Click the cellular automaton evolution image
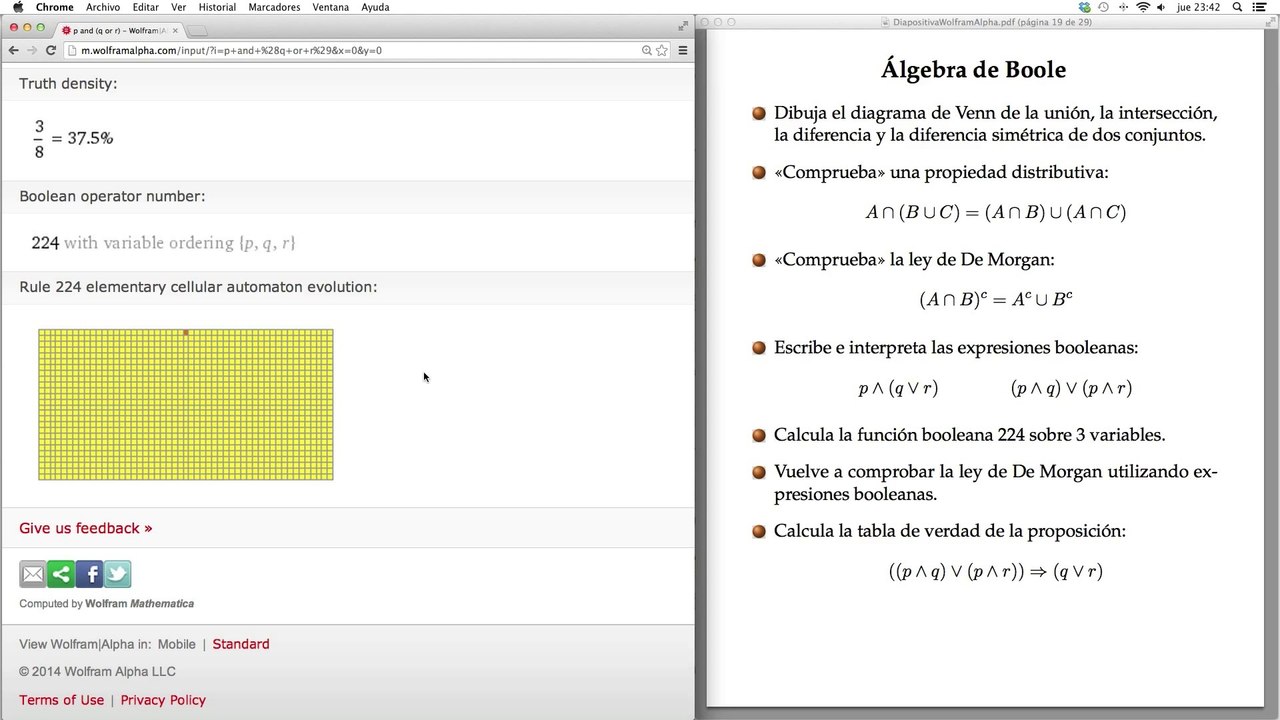Screen dimensions: 1280x720 [186, 405]
